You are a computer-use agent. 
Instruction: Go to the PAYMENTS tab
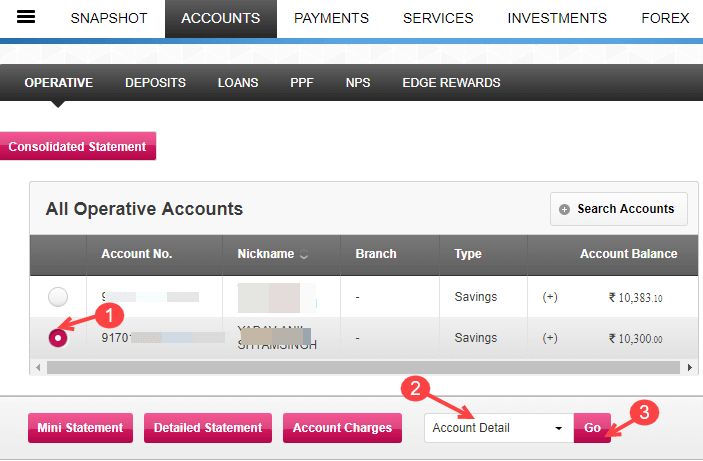[331, 18]
